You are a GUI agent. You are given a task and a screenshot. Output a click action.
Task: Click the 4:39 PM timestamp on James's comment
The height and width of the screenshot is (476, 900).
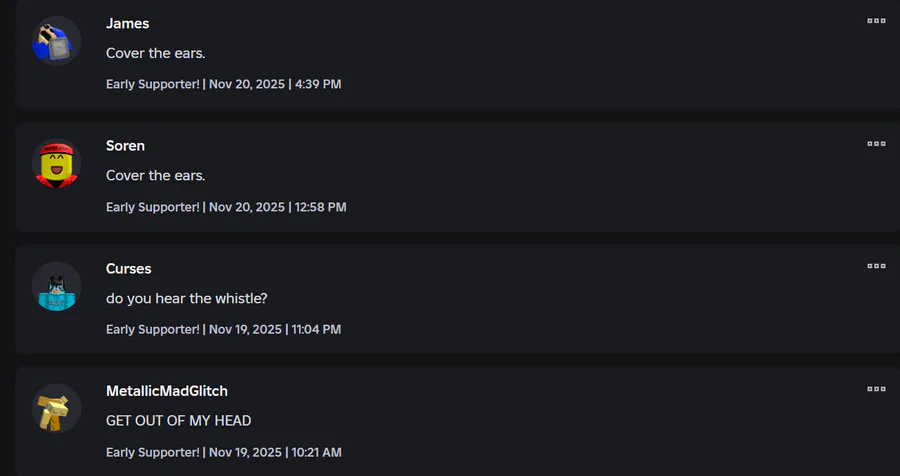point(318,84)
